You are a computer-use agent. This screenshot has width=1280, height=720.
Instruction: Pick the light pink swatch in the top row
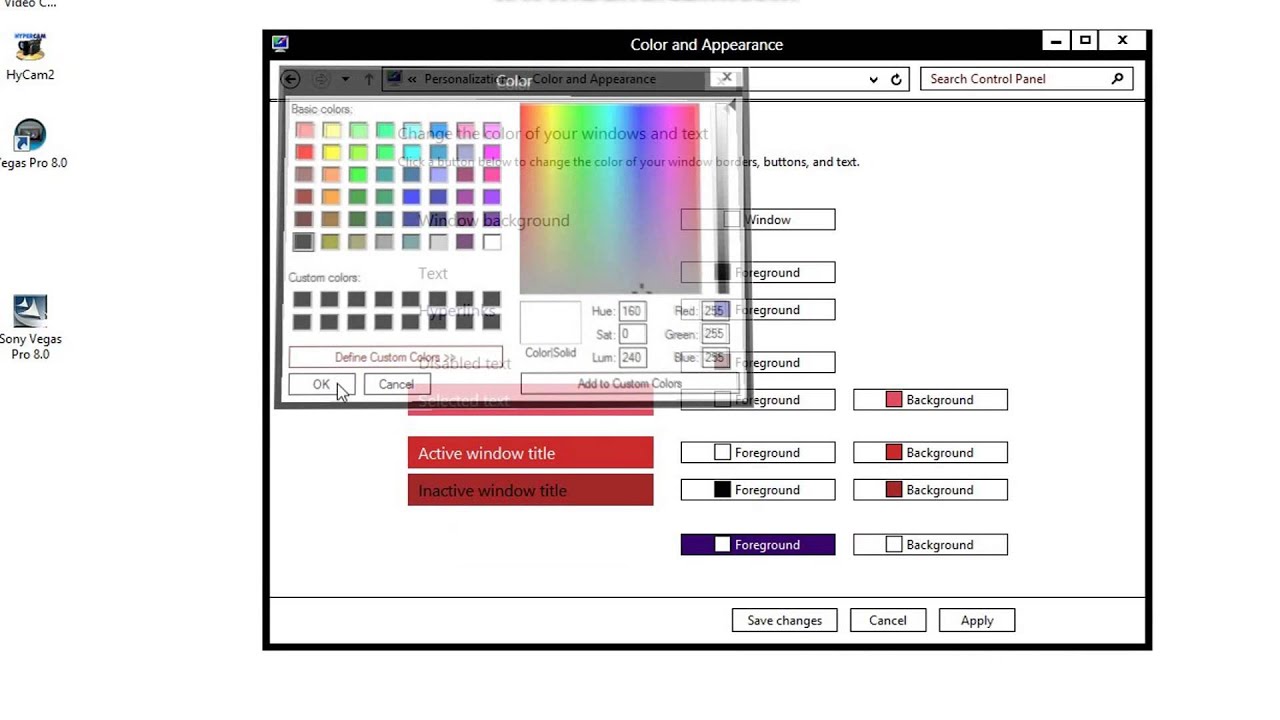pos(304,130)
